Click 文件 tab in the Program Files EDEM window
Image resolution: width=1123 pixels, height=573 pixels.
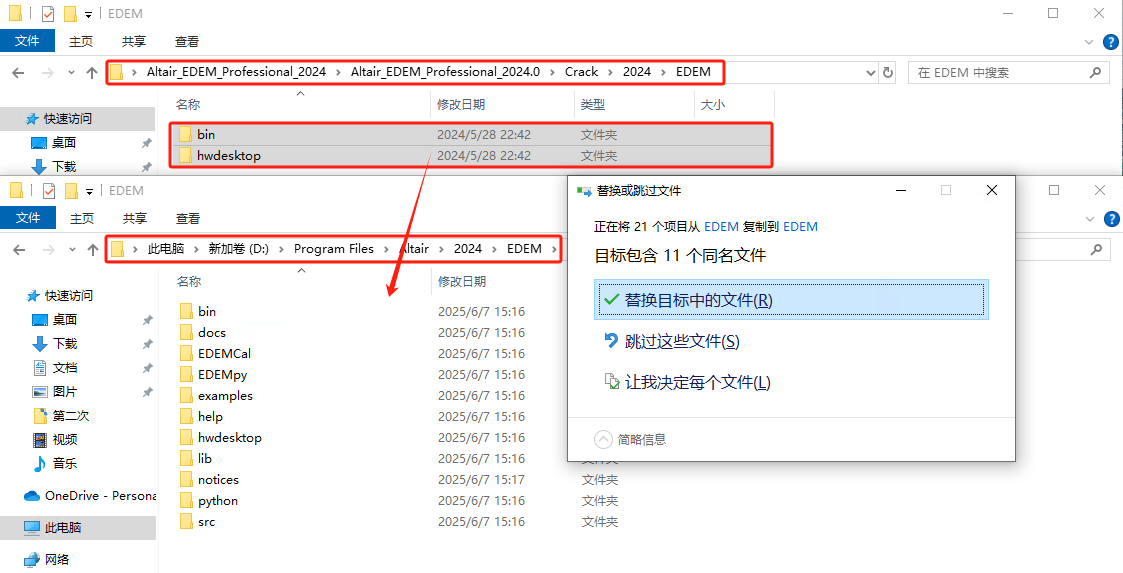28,218
